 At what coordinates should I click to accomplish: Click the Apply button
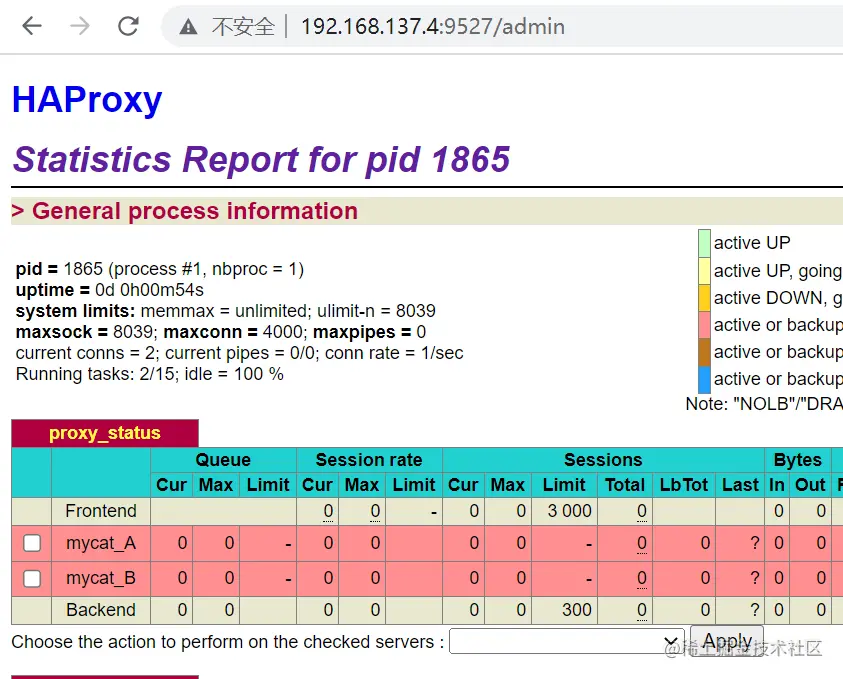(727, 641)
